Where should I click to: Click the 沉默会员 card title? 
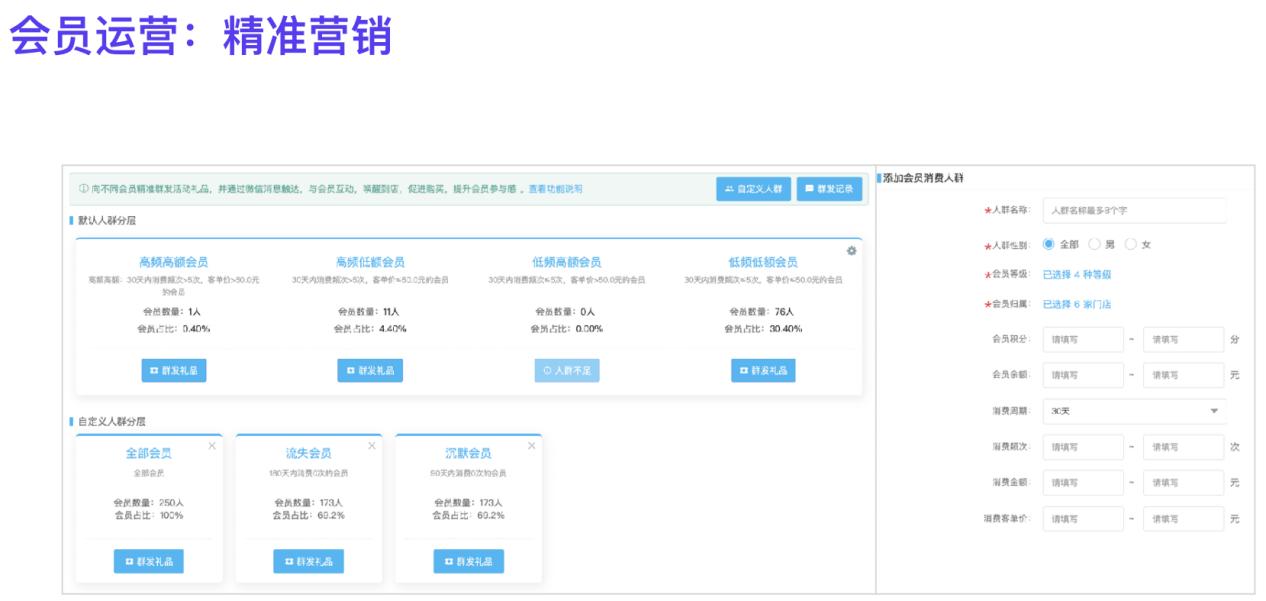pos(468,453)
